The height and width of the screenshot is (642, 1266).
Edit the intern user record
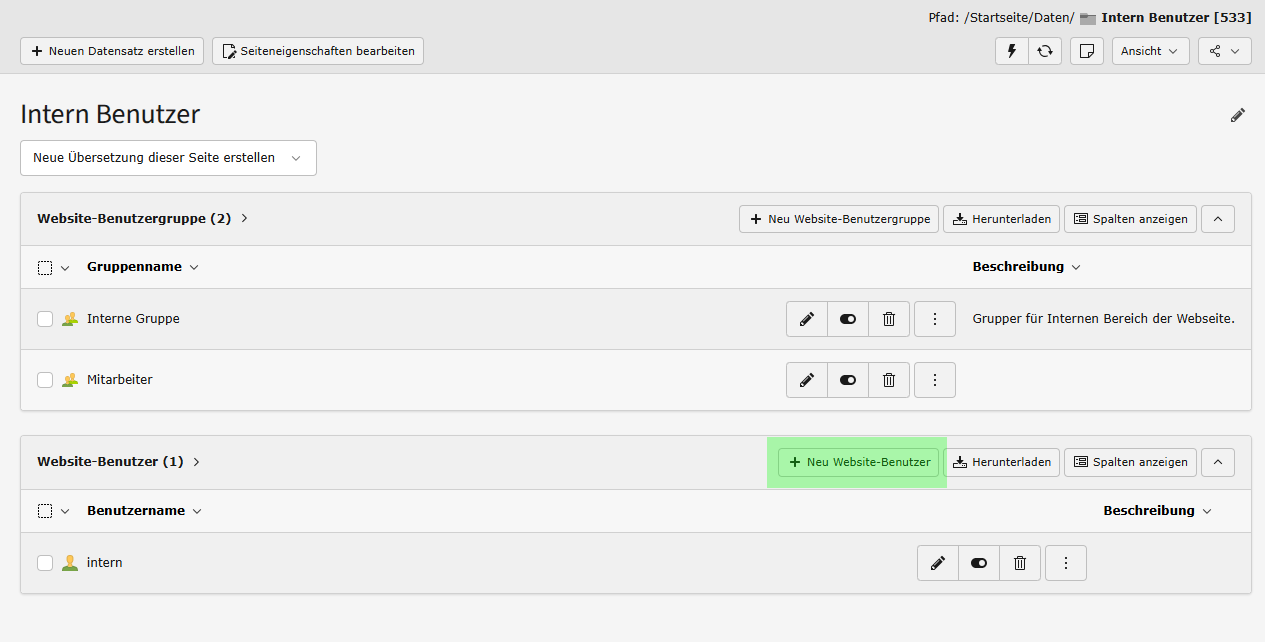pyautogui.click(x=938, y=563)
